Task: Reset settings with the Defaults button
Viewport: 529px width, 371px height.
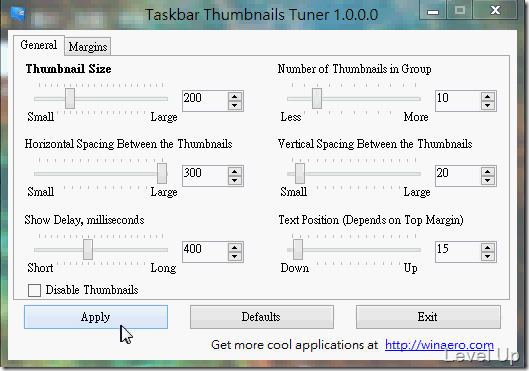Action: 262,317
